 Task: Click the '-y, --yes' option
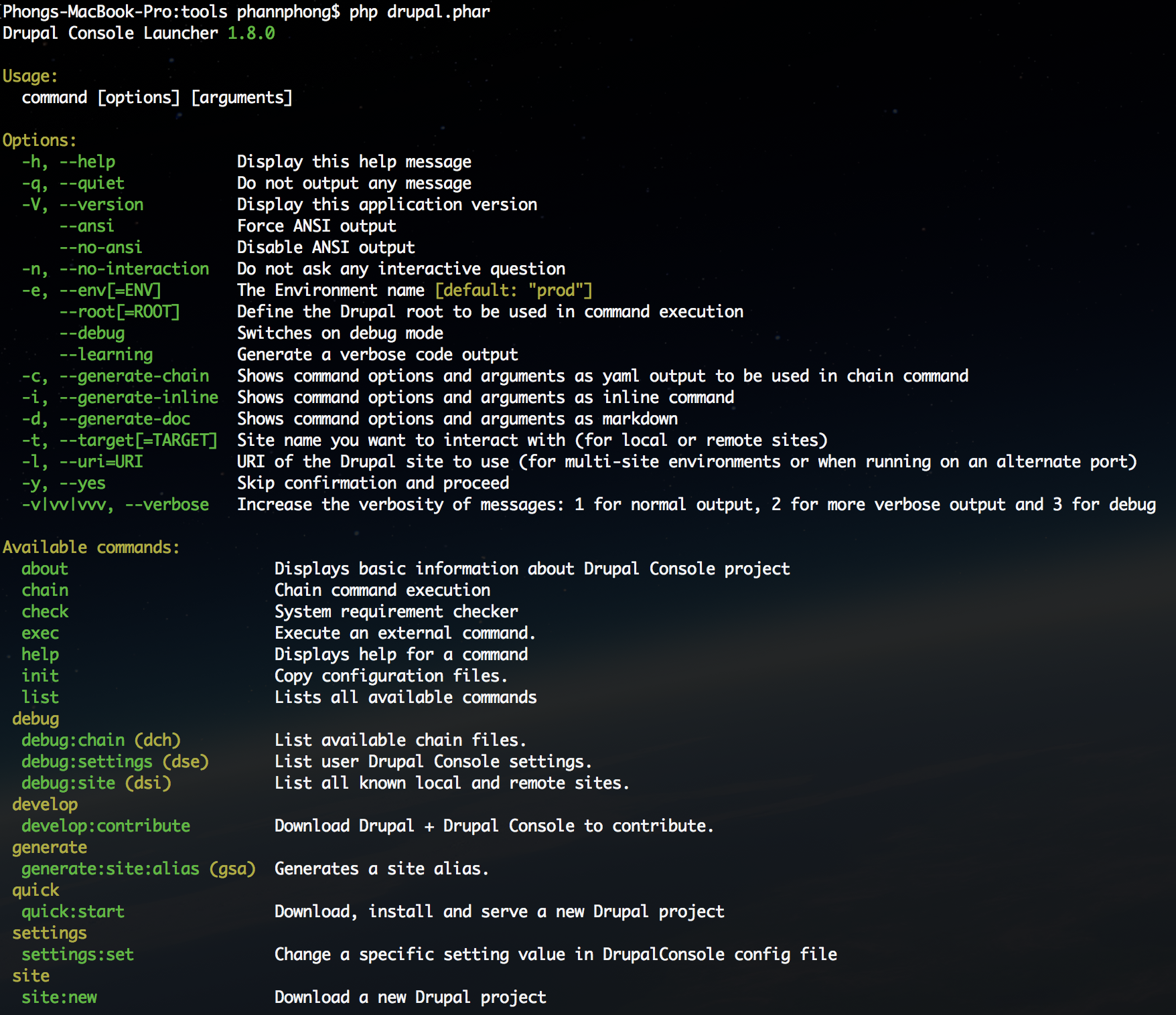point(64,483)
